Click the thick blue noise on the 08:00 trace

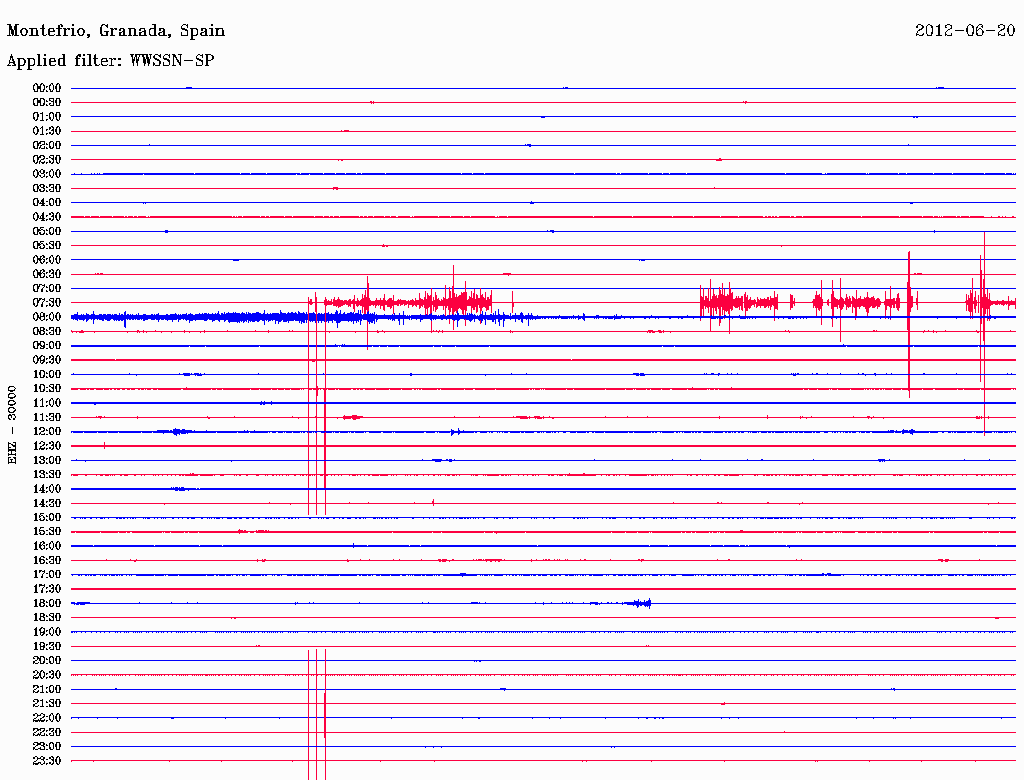tap(304, 317)
